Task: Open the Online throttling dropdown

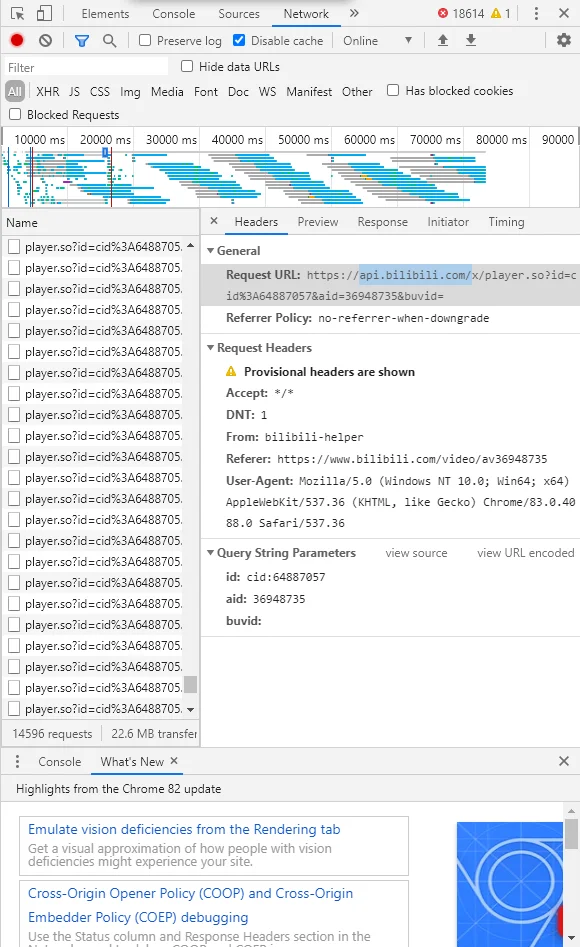Action: [x=378, y=40]
